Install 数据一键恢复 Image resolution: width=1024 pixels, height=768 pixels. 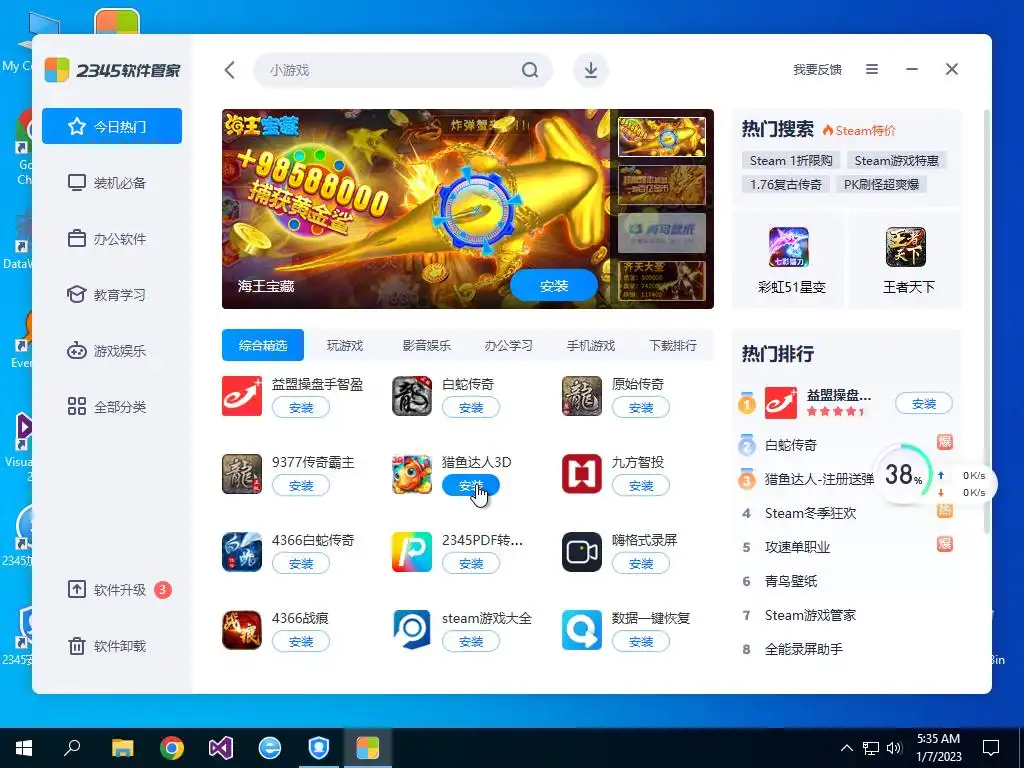tap(641, 641)
